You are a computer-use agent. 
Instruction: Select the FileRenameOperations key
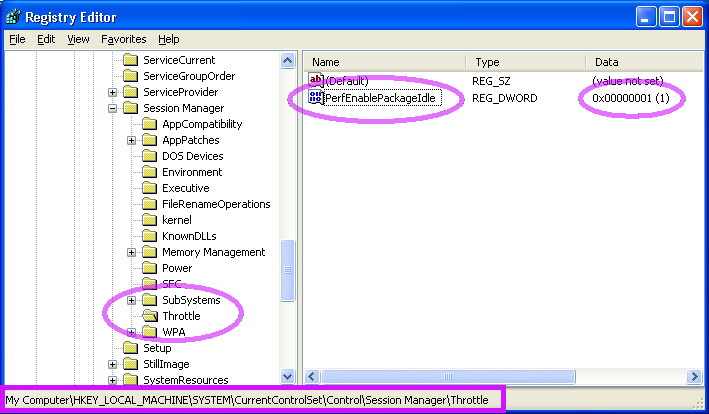[x=216, y=204]
